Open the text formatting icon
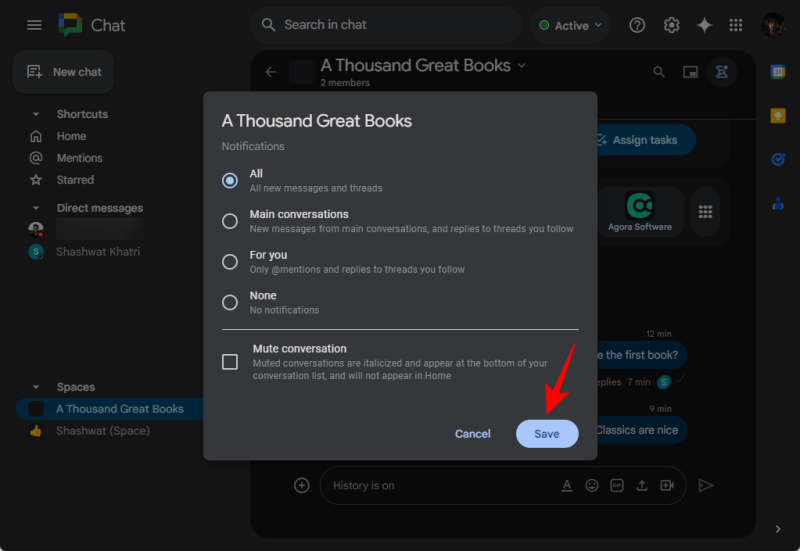The width and height of the screenshot is (800, 551). click(566, 485)
